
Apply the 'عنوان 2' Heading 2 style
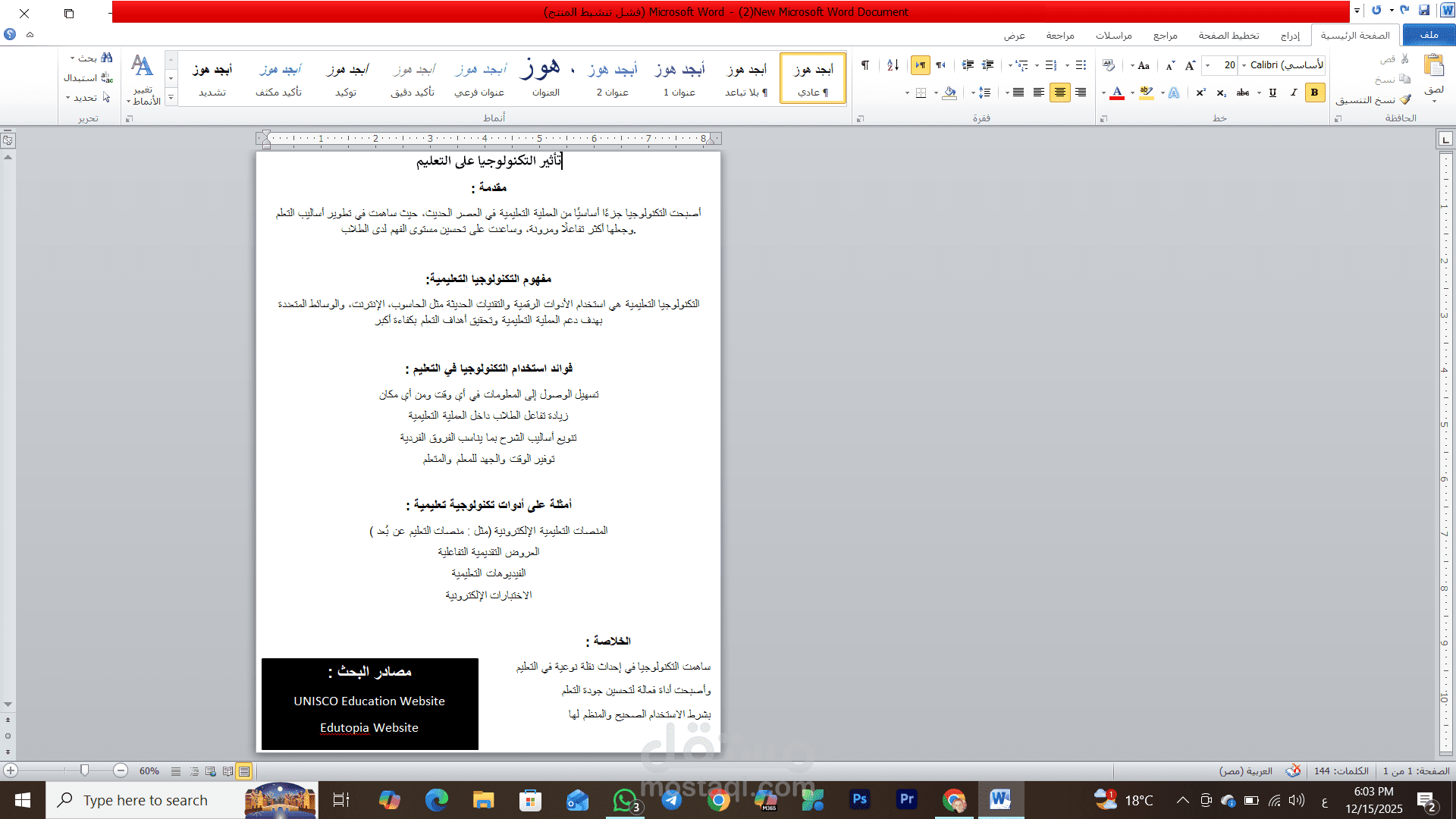pos(613,78)
